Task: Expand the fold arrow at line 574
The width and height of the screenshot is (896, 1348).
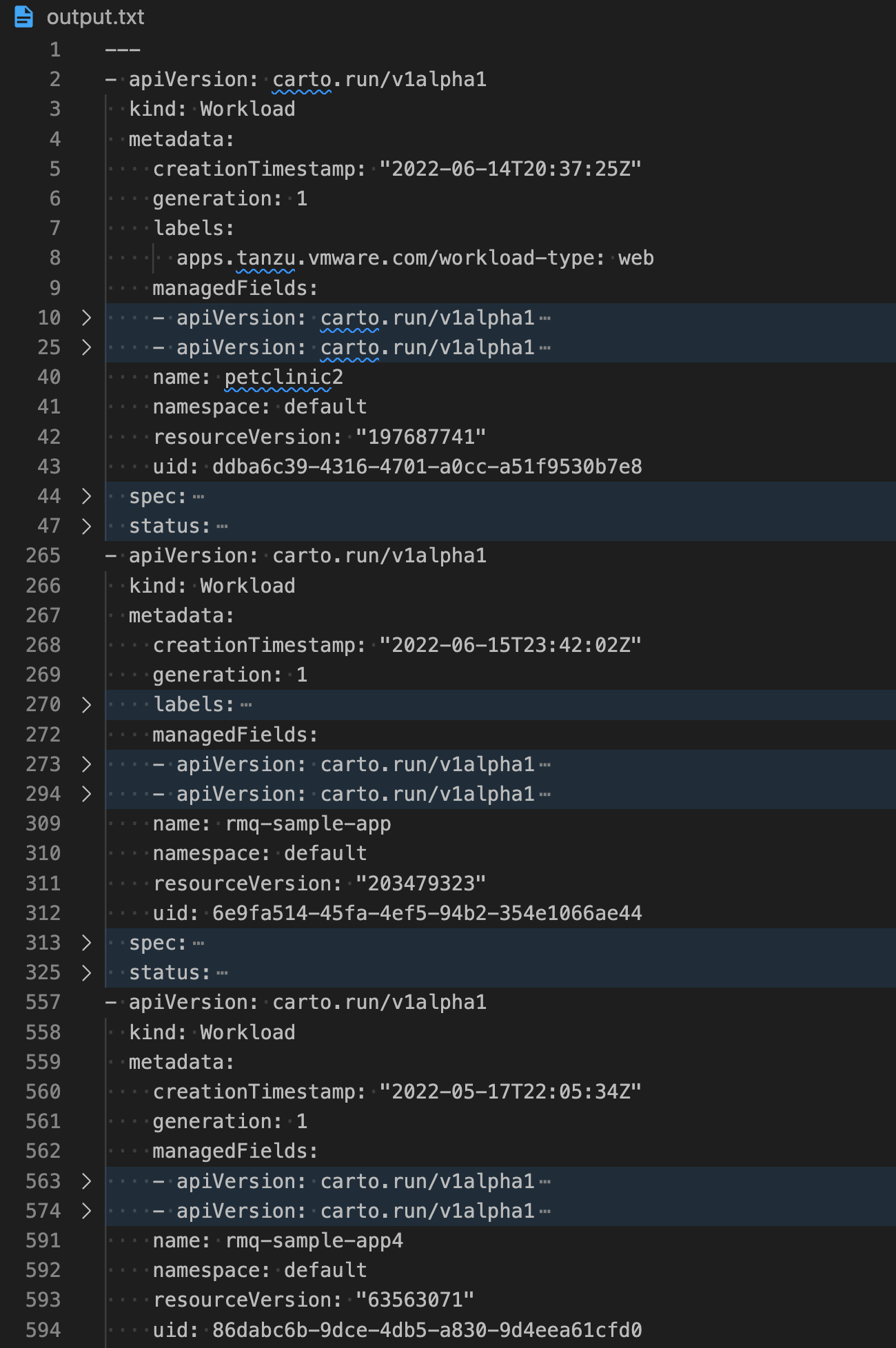Action: 86,1211
